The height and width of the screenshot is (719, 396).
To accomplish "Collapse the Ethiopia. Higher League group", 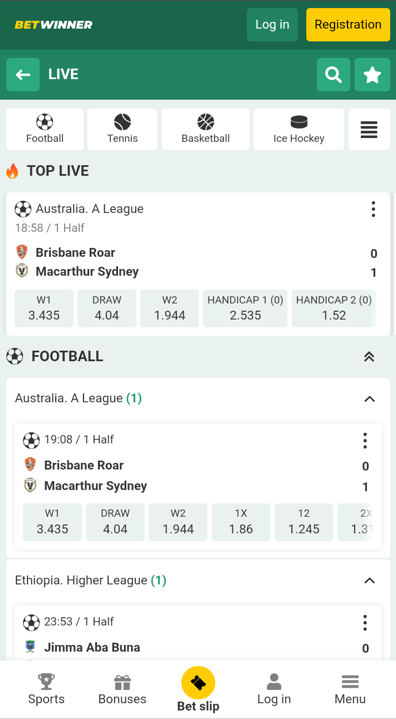I will pos(369,581).
